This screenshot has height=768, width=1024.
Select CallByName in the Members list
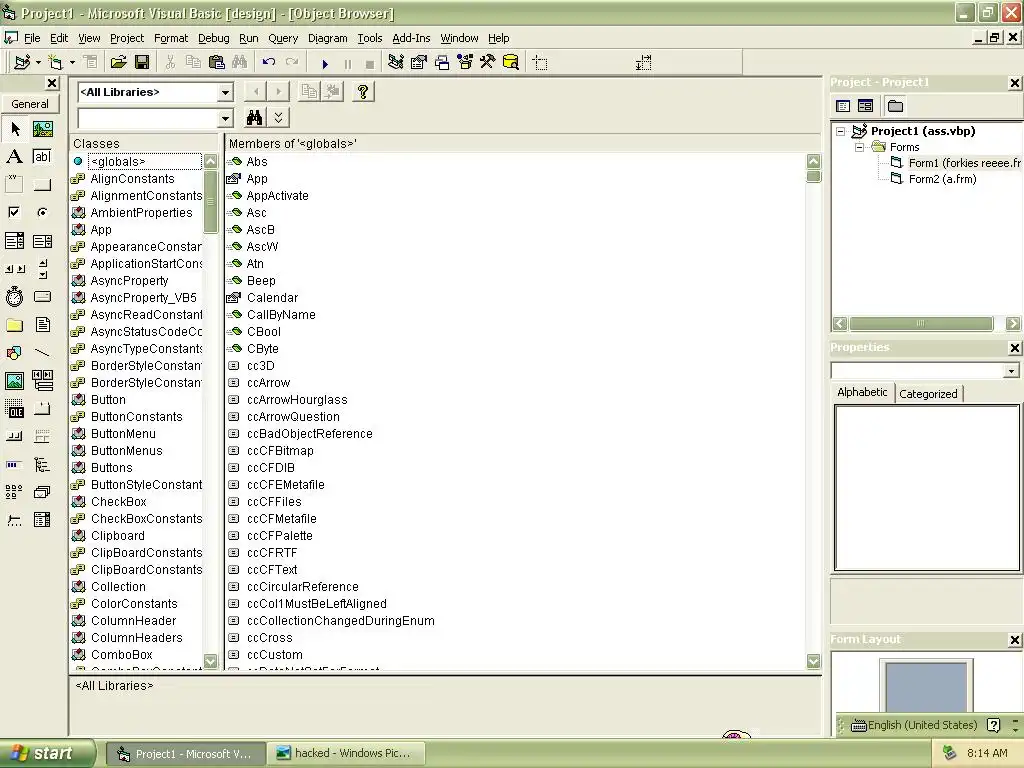(281, 315)
